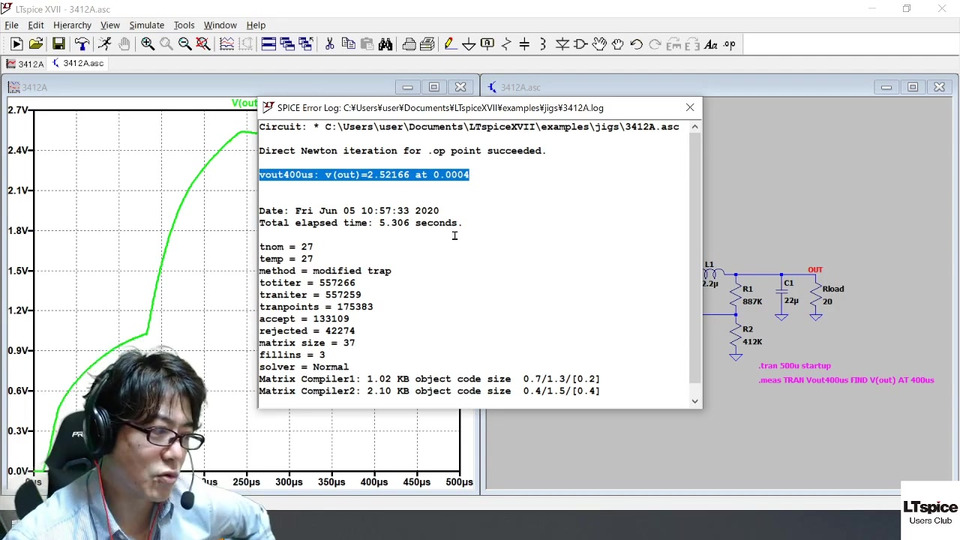Select the Drag hand tool
The height and width of the screenshot is (540, 960).
[x=618, y=44]
